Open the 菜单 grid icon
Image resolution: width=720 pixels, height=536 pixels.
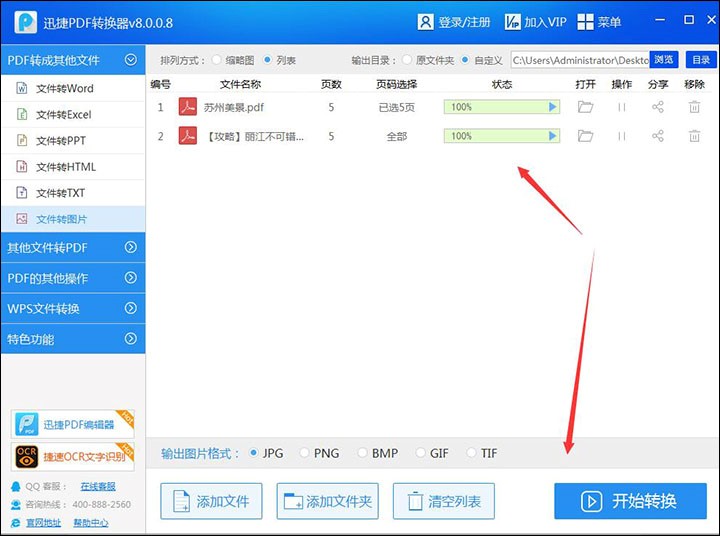pos(585,22)
